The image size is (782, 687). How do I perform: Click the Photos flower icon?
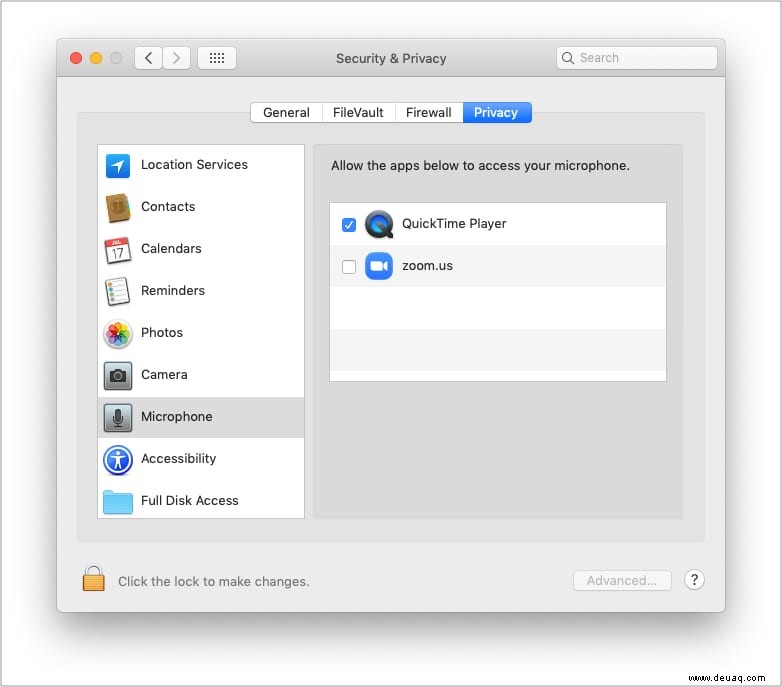[x=118, y=334]
